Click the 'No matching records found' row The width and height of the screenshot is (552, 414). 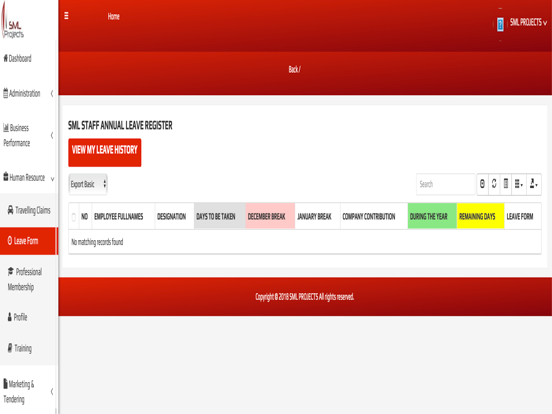click(305, 242)
